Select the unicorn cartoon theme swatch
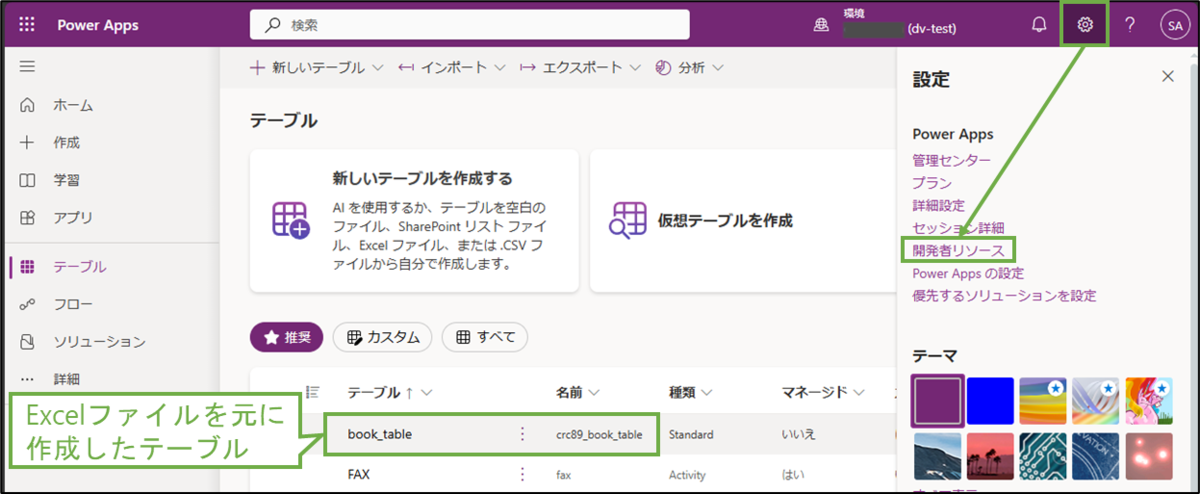Viewport: 1200px width, 494px height. coord(1148,401)
